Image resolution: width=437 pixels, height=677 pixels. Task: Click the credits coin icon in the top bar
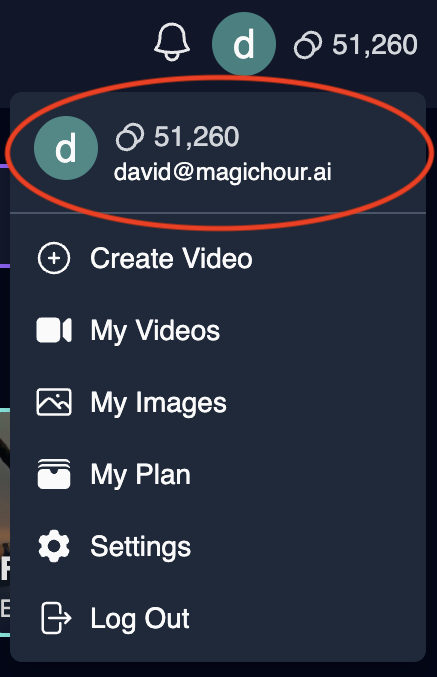[x=308, y=45]
